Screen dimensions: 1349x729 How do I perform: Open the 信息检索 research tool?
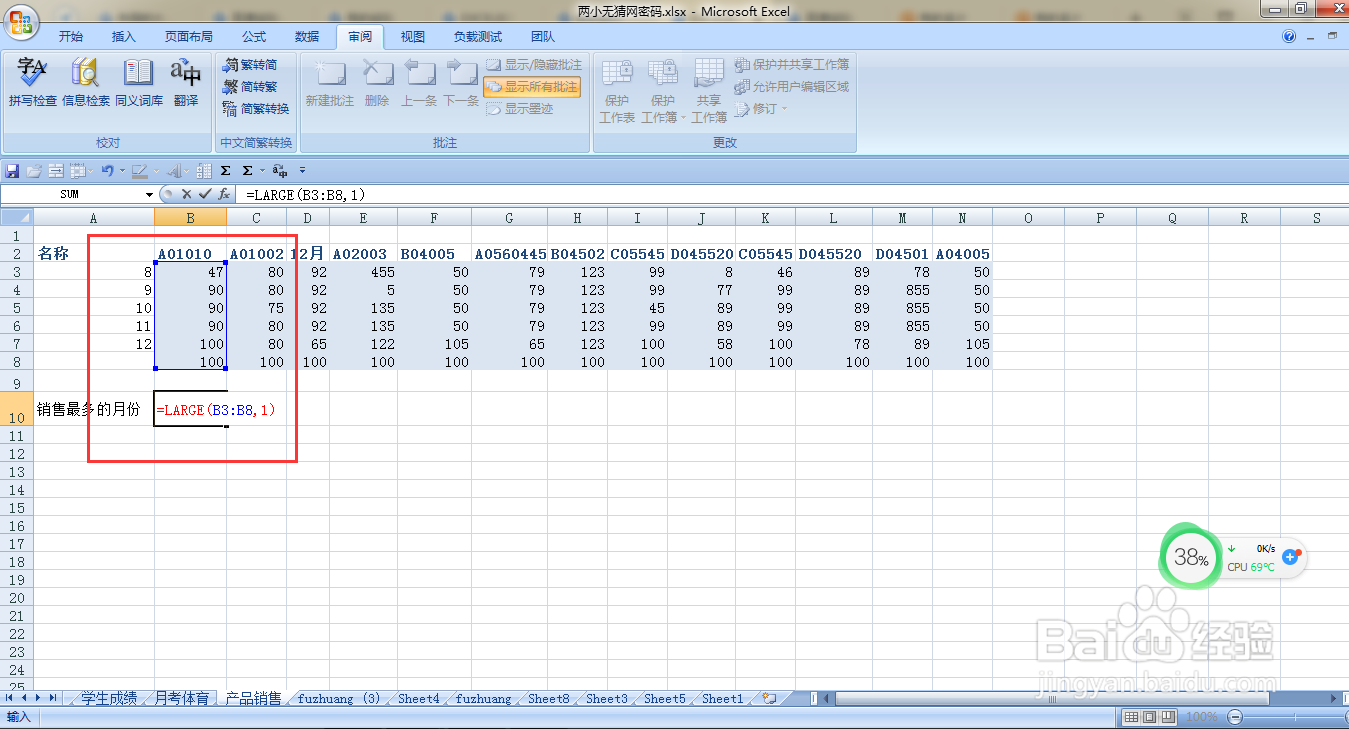(86, 82)
